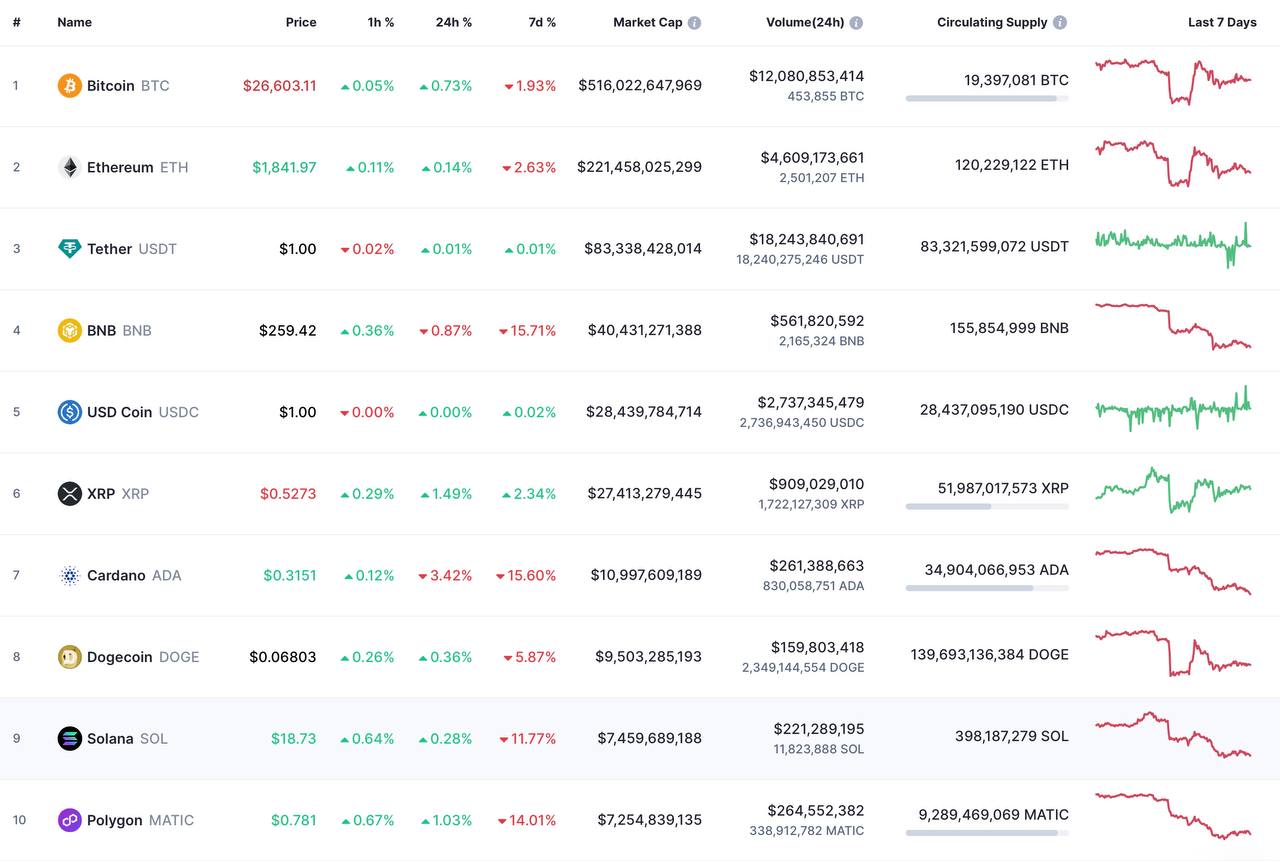Sort by 7d % column header
Viewport: 1280px width, 861px height.
pyautogui.click(x=542, y=22)
